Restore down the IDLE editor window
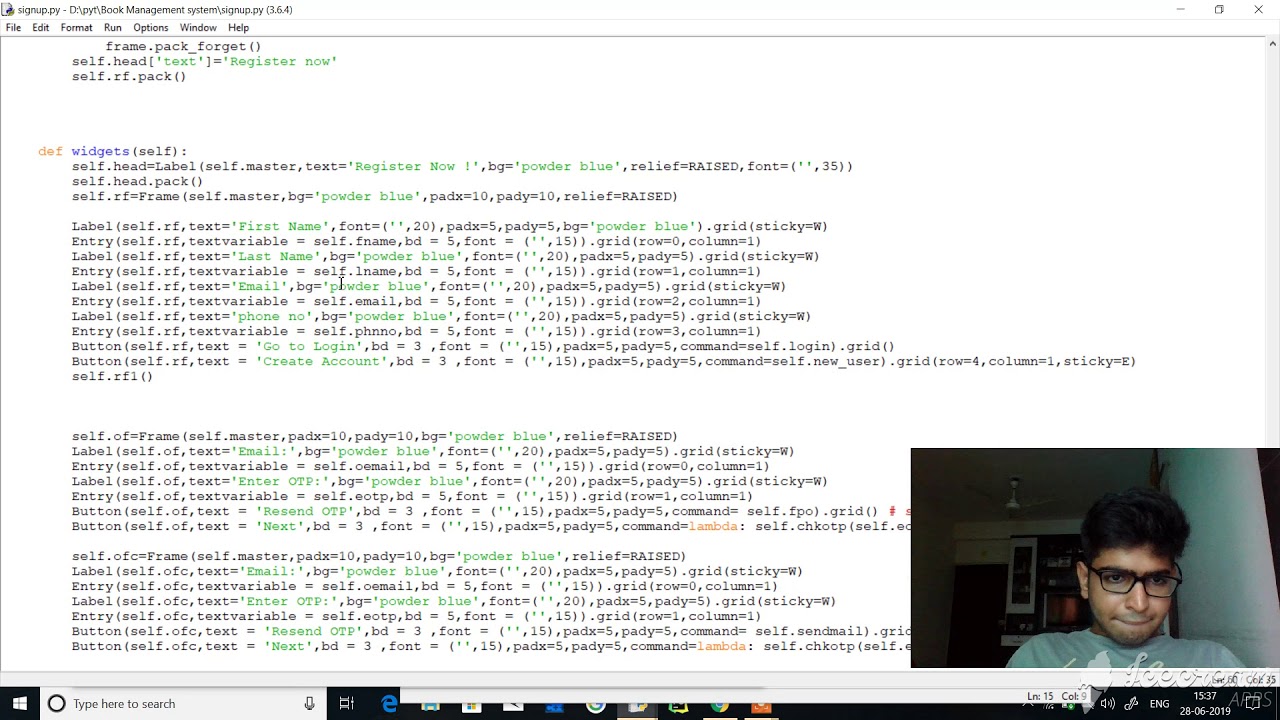The image size is (1280, 720). click(x=1219, y=10)
